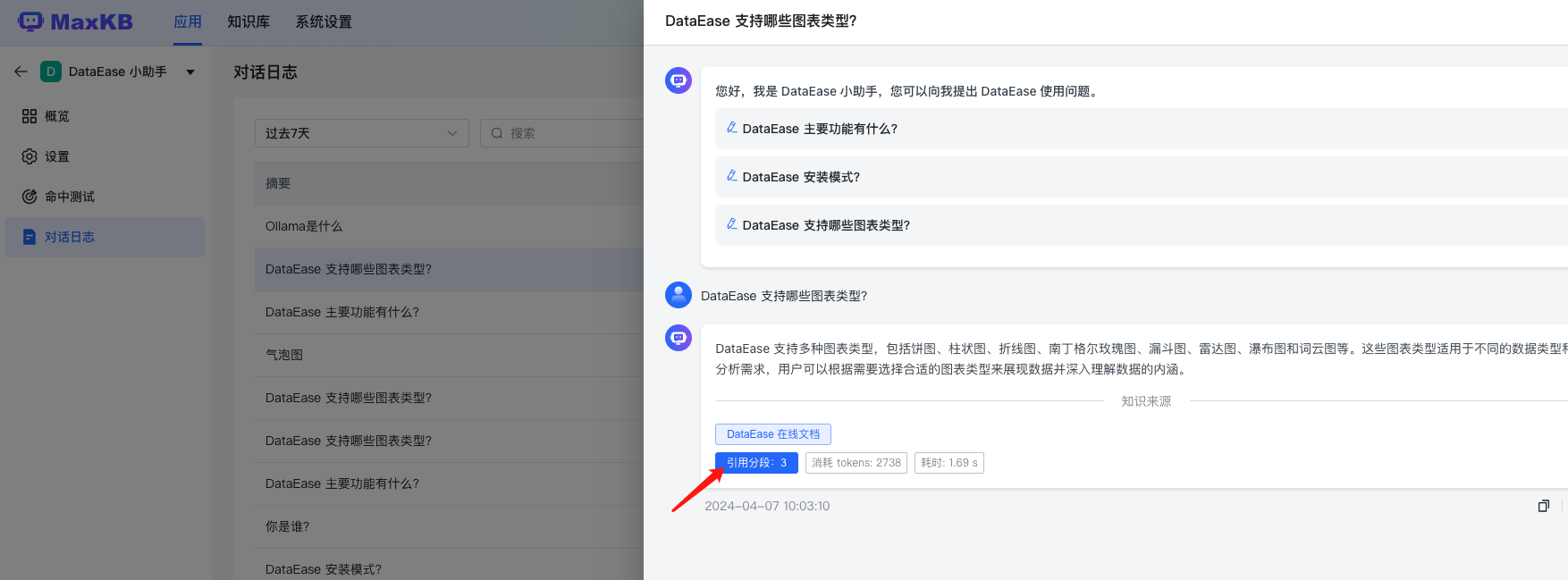The image size is (1568, 580).
Task: Click the edit icon beside DataEase 安装模式?
Action: pos(731,176)
